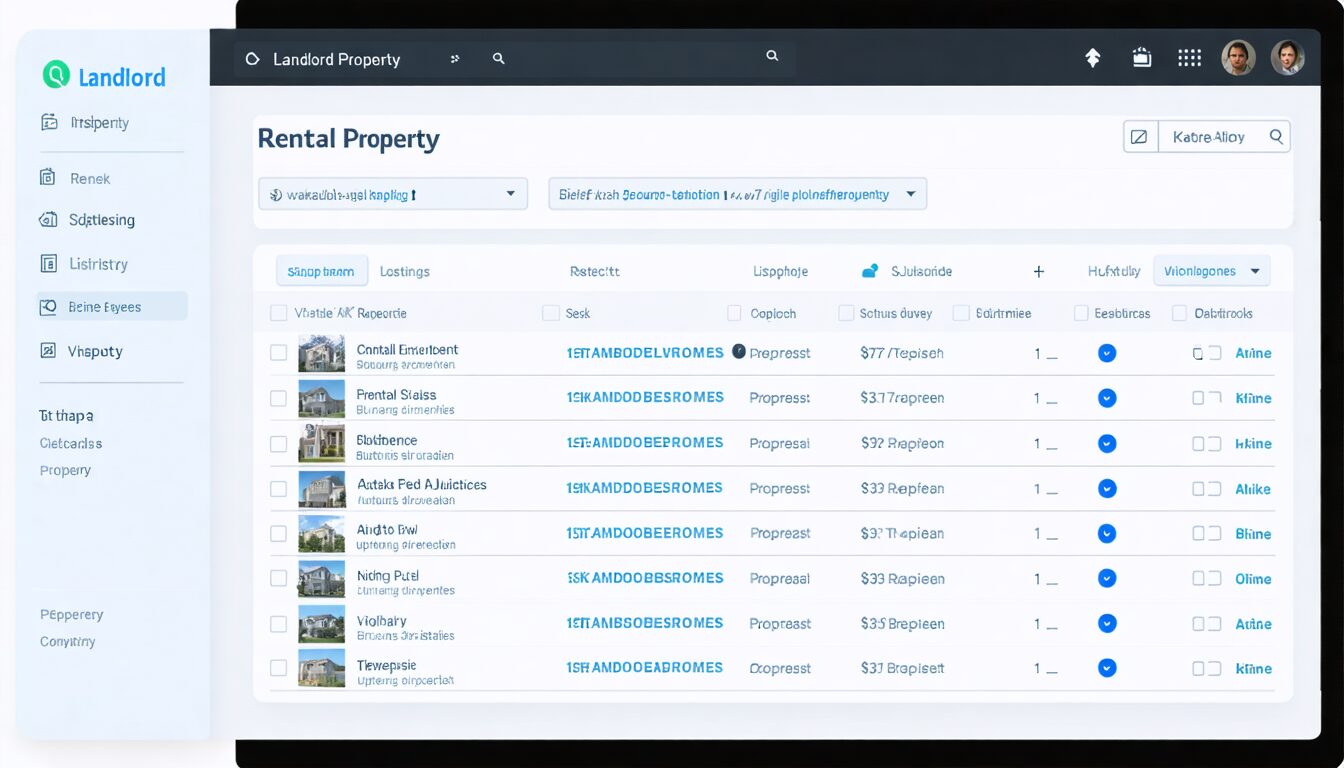The height and width of the screenshot is (768, 1344).
Task: Tick the Eeabtircas column header checkbox
Action: point(1081,313)
